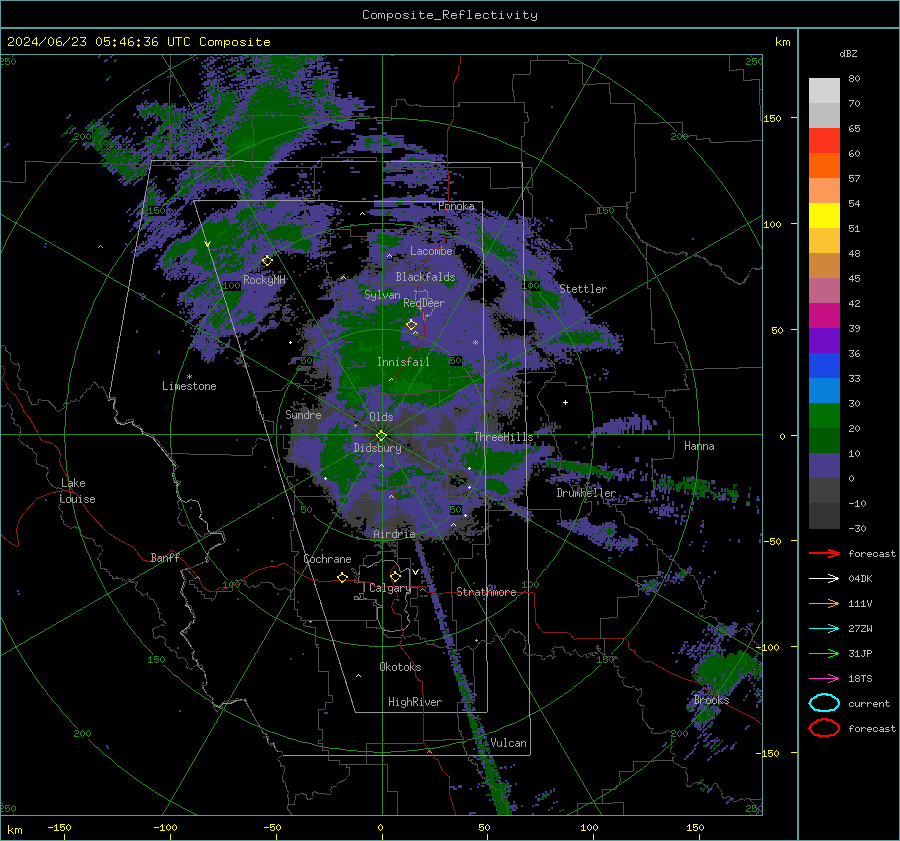Click the Lake Louise label
Image resolution: width=900 pixels, height=841 pixels.
pyautogui.click(x=78, y=491)
